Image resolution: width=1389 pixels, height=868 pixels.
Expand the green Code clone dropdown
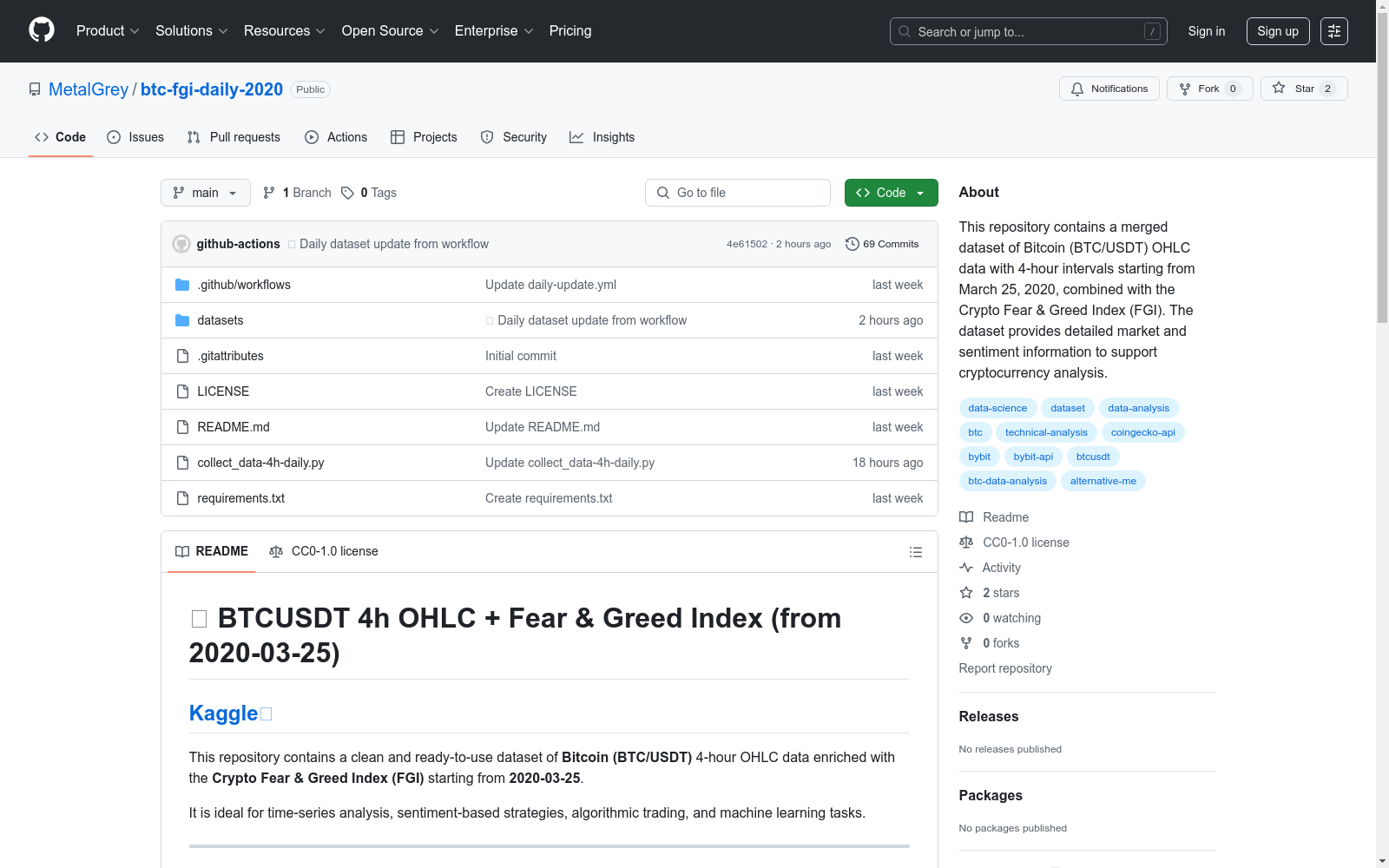click(x=892, y=193)
